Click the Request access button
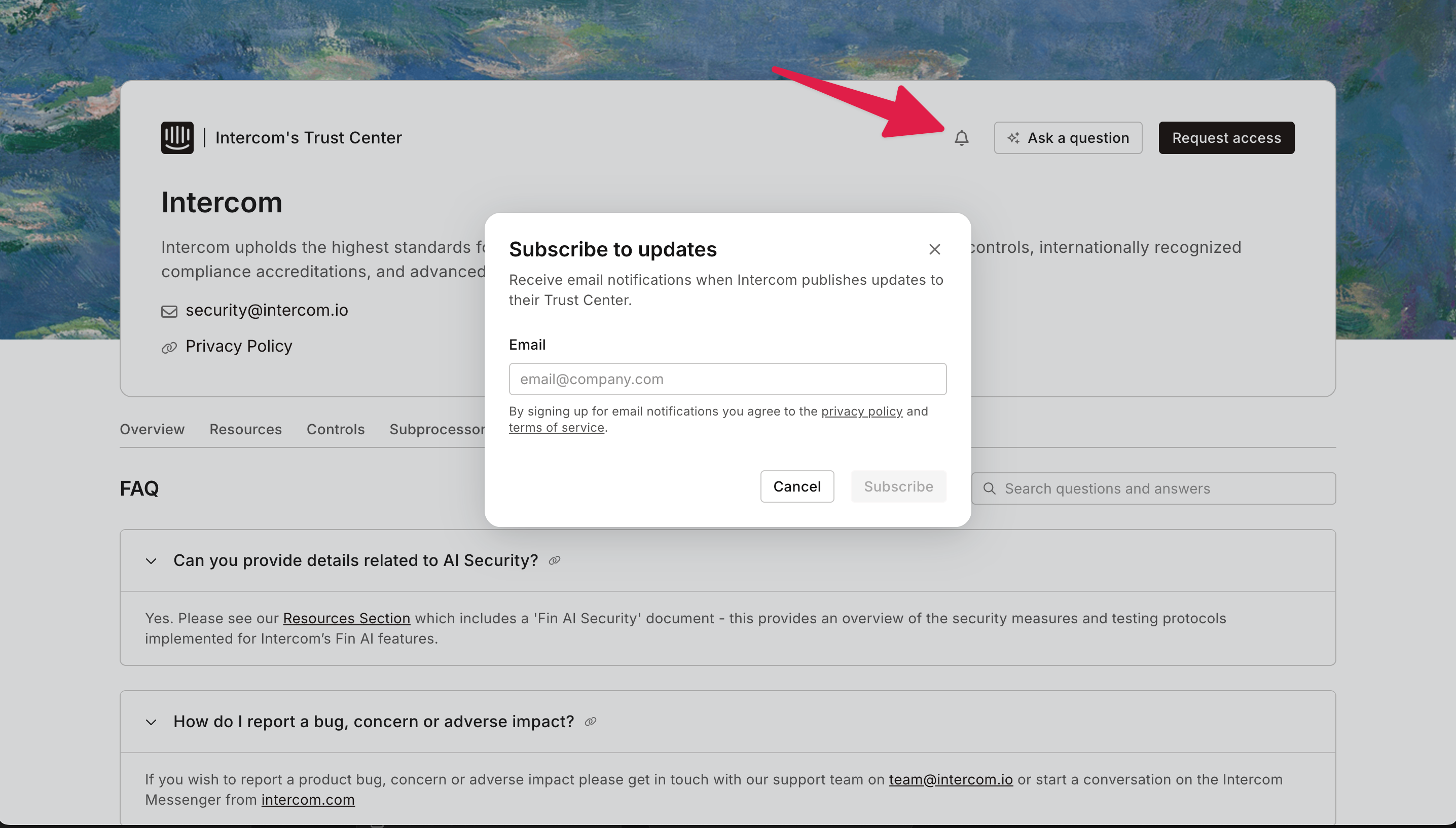Image resolution: width=1456 pixels, height=828 pixels. pyautogui.click(x=1226, y=138)
